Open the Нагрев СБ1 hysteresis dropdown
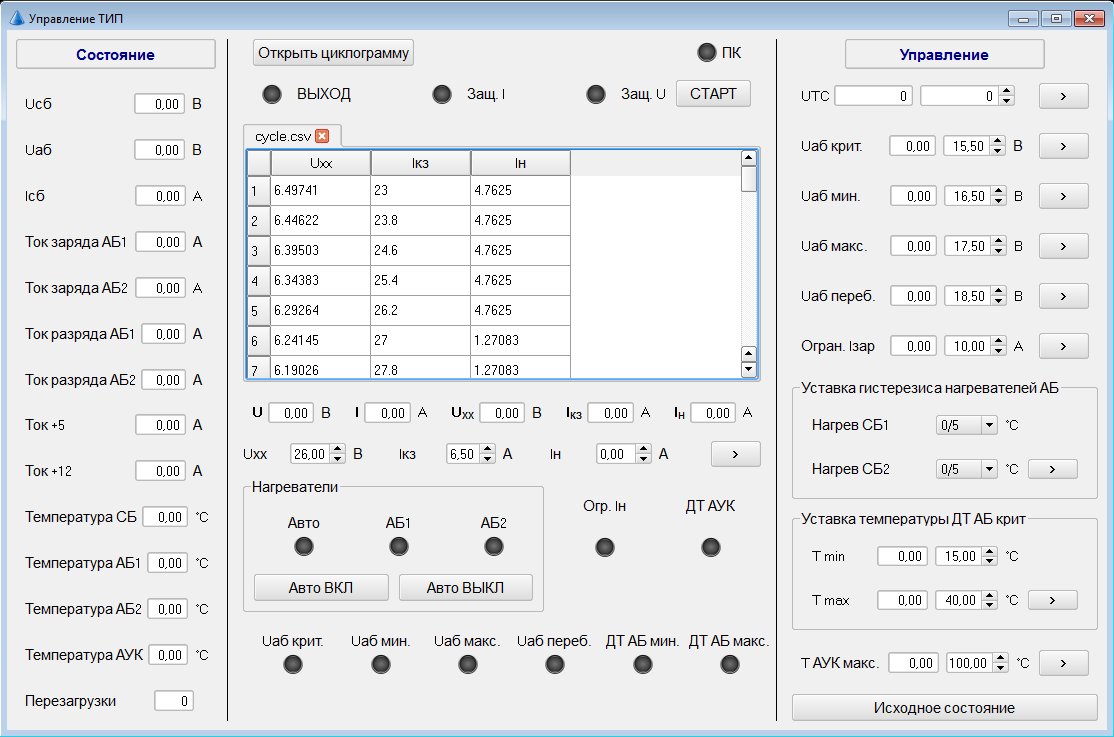1114x737 pixels. click(x=967, y=425)
